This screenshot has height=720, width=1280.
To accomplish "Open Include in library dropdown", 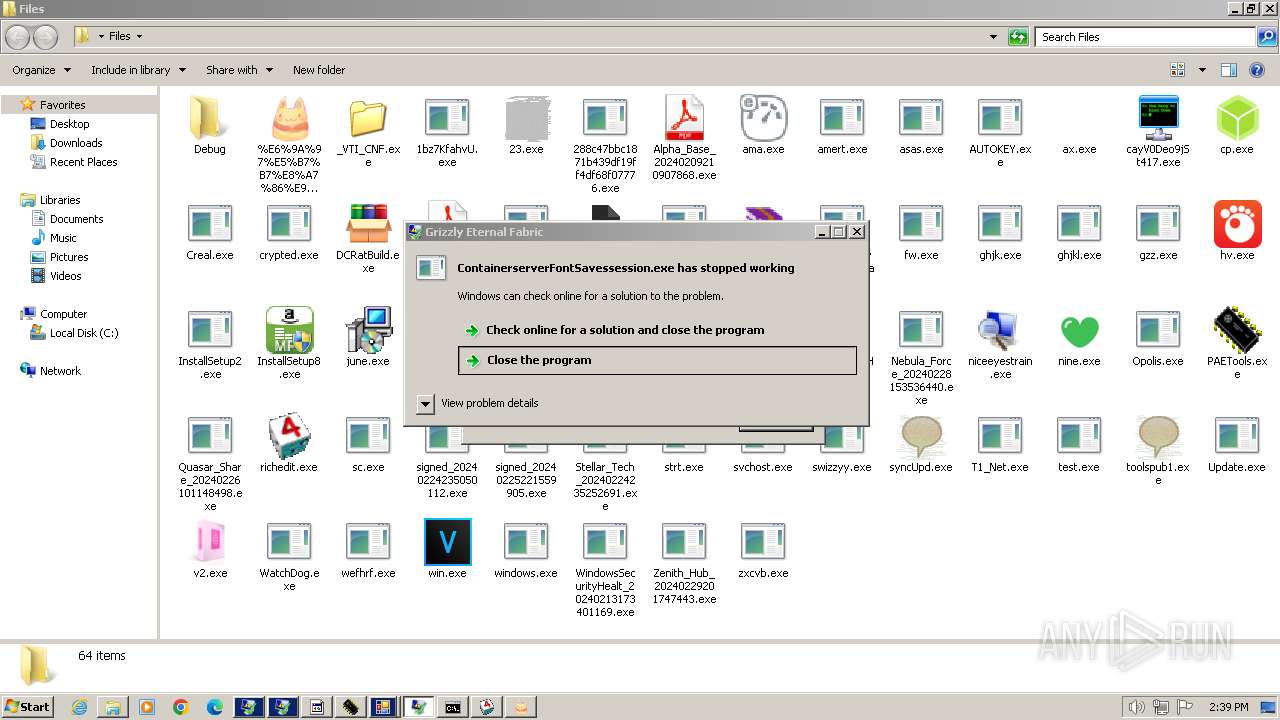I will tap(138, 70).
